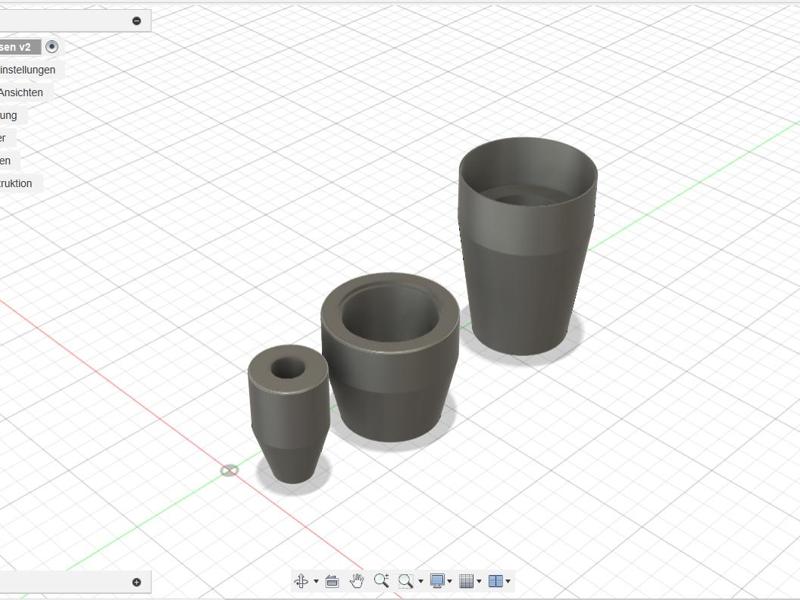Select the Zoom magnifier tool
Screen dimensions: 800x600
[x=381, y=580]
